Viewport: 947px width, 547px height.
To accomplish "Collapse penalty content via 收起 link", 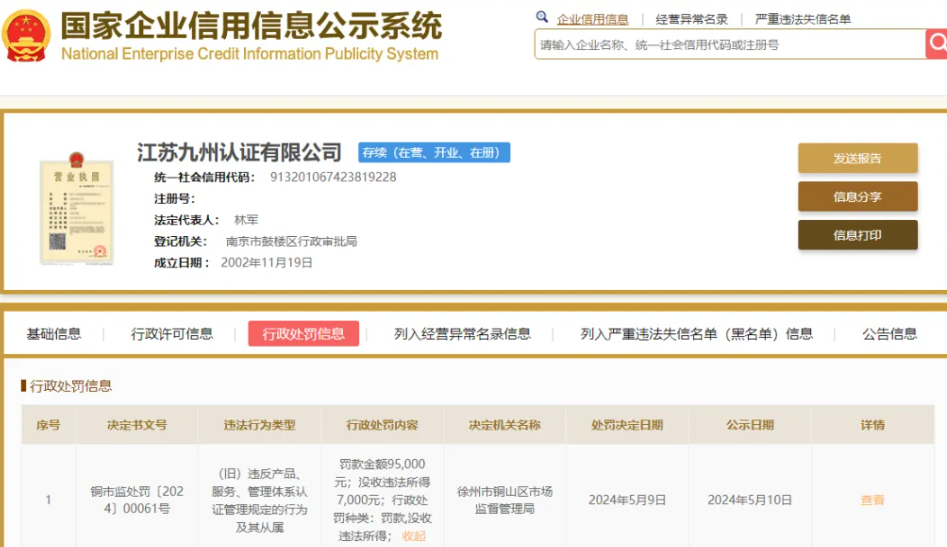I will point(413,535).
